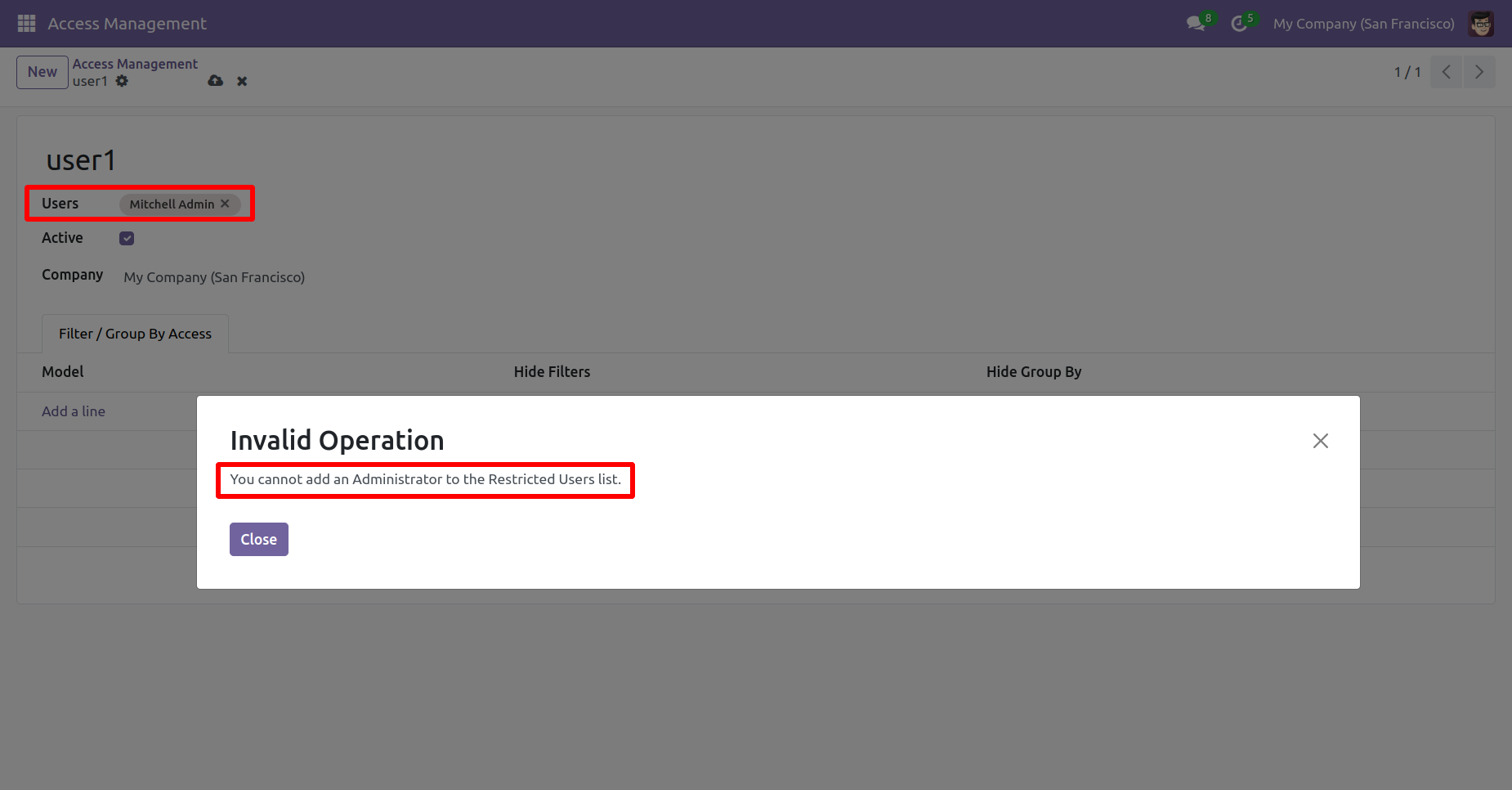Go to the next record arrow
The height and width of the screenshot is (790, 1512).
click(x=1479, y=72)
